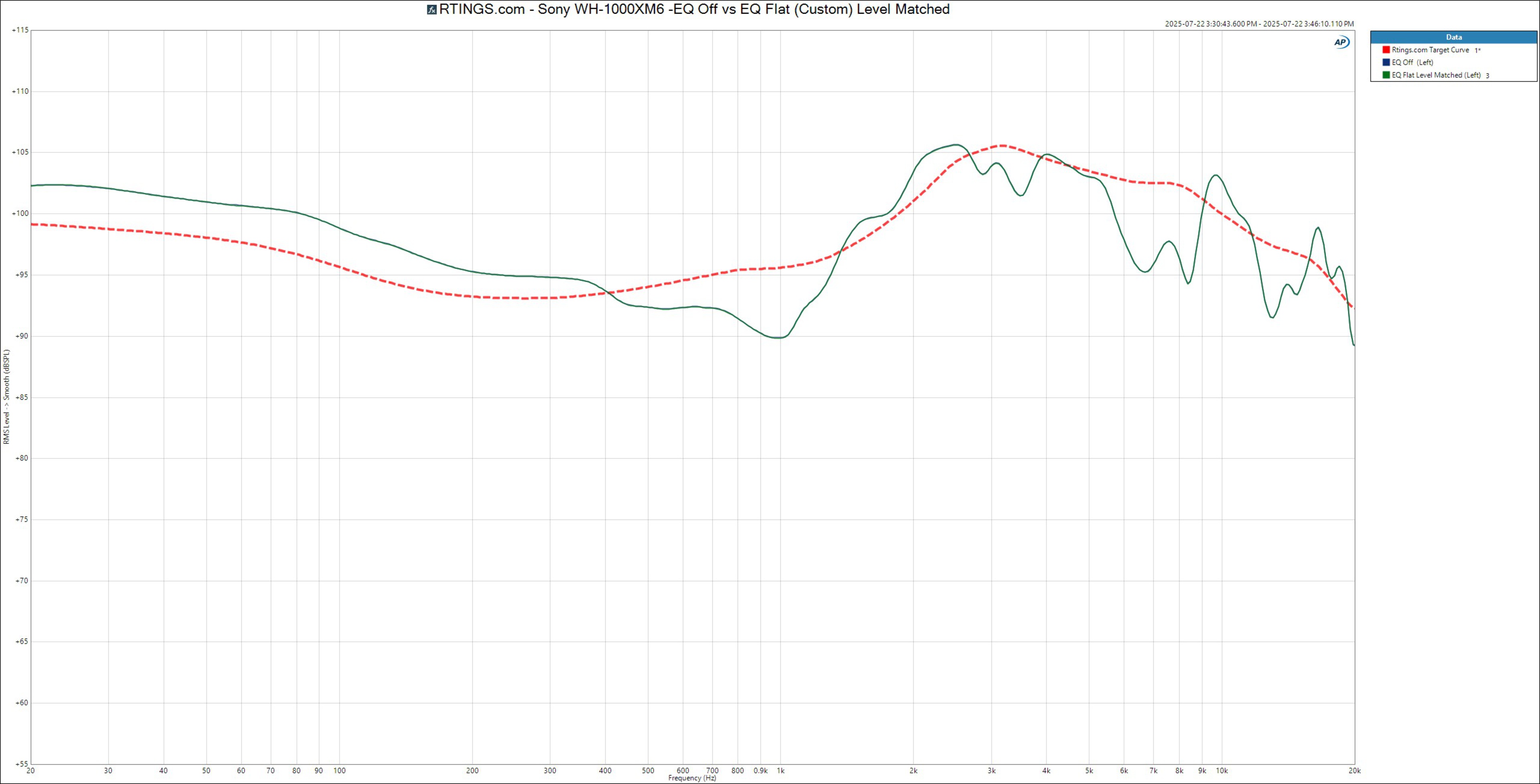
Task: Click the 1k tick on frequency axis
Action: (x=780, y=771)
